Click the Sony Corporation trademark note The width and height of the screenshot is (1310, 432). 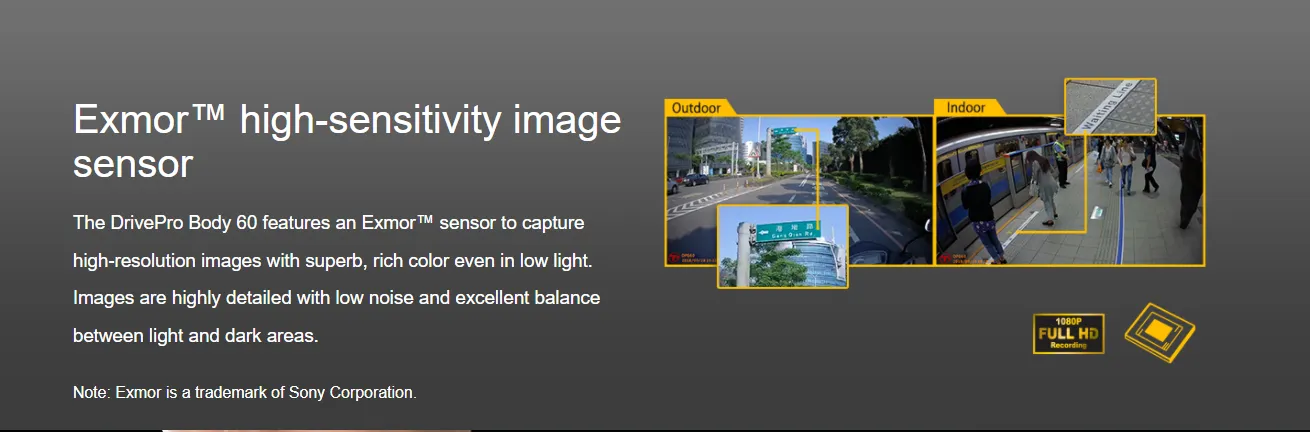click(x=244, y=392)
